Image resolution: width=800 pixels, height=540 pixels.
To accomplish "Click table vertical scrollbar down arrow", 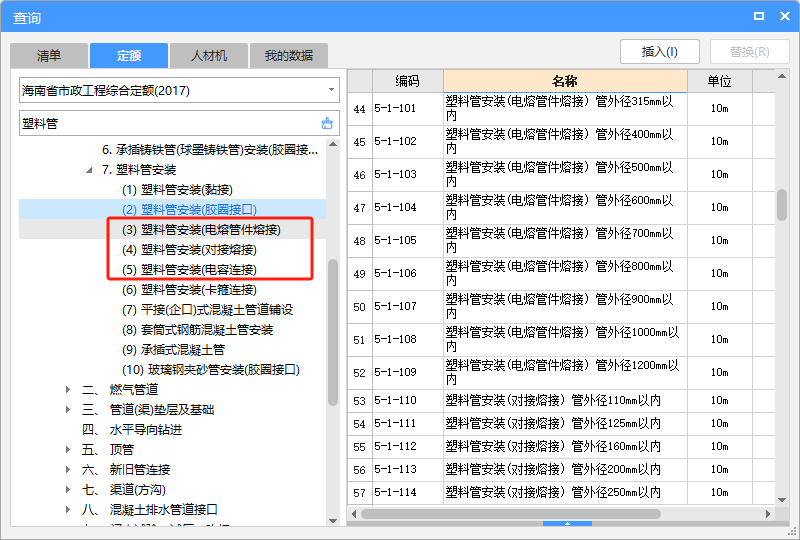I will (x=782, y=500).
